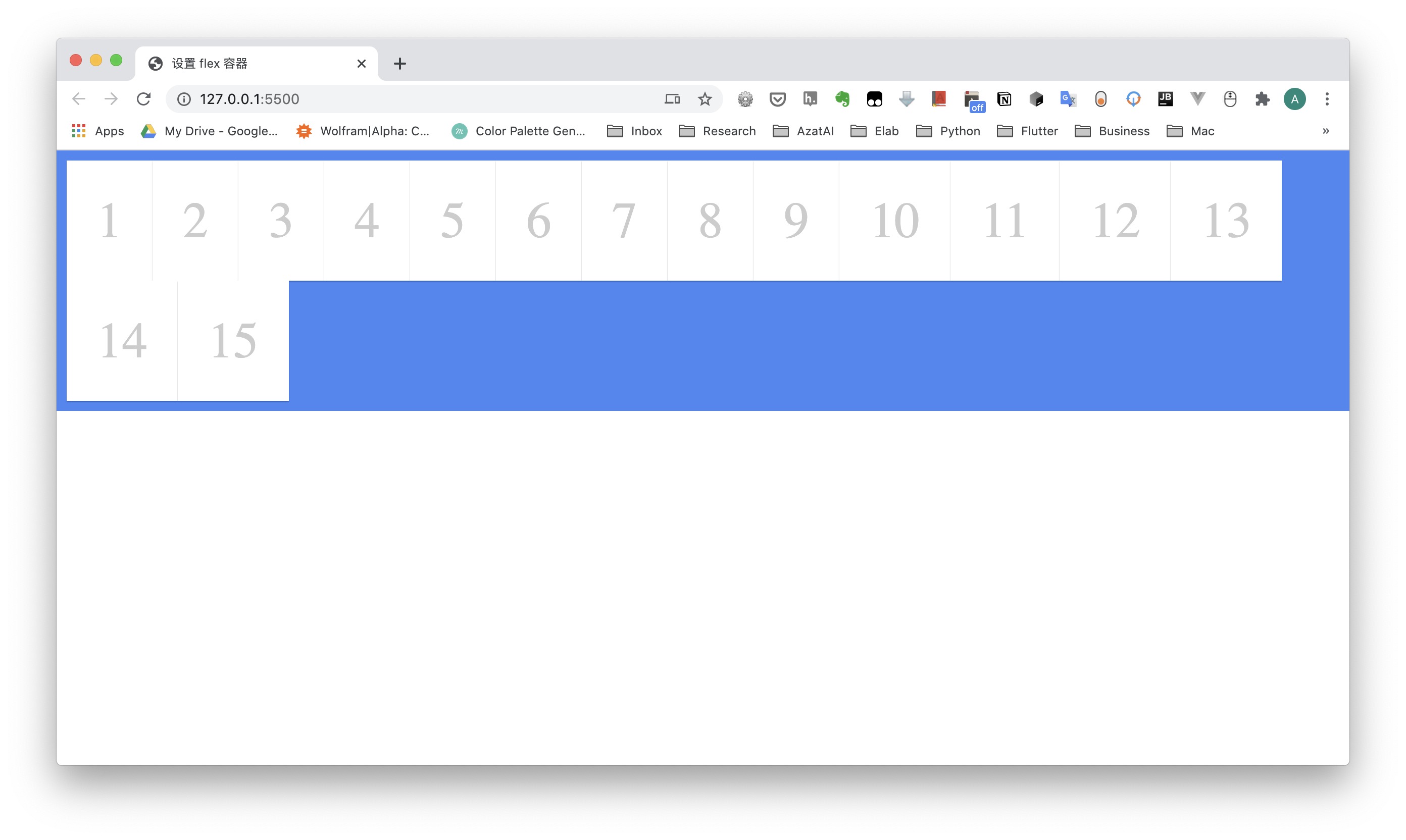Select flex item number 1
The image size is (1406, 840).
pyautogui.click(x=109, y=220)
